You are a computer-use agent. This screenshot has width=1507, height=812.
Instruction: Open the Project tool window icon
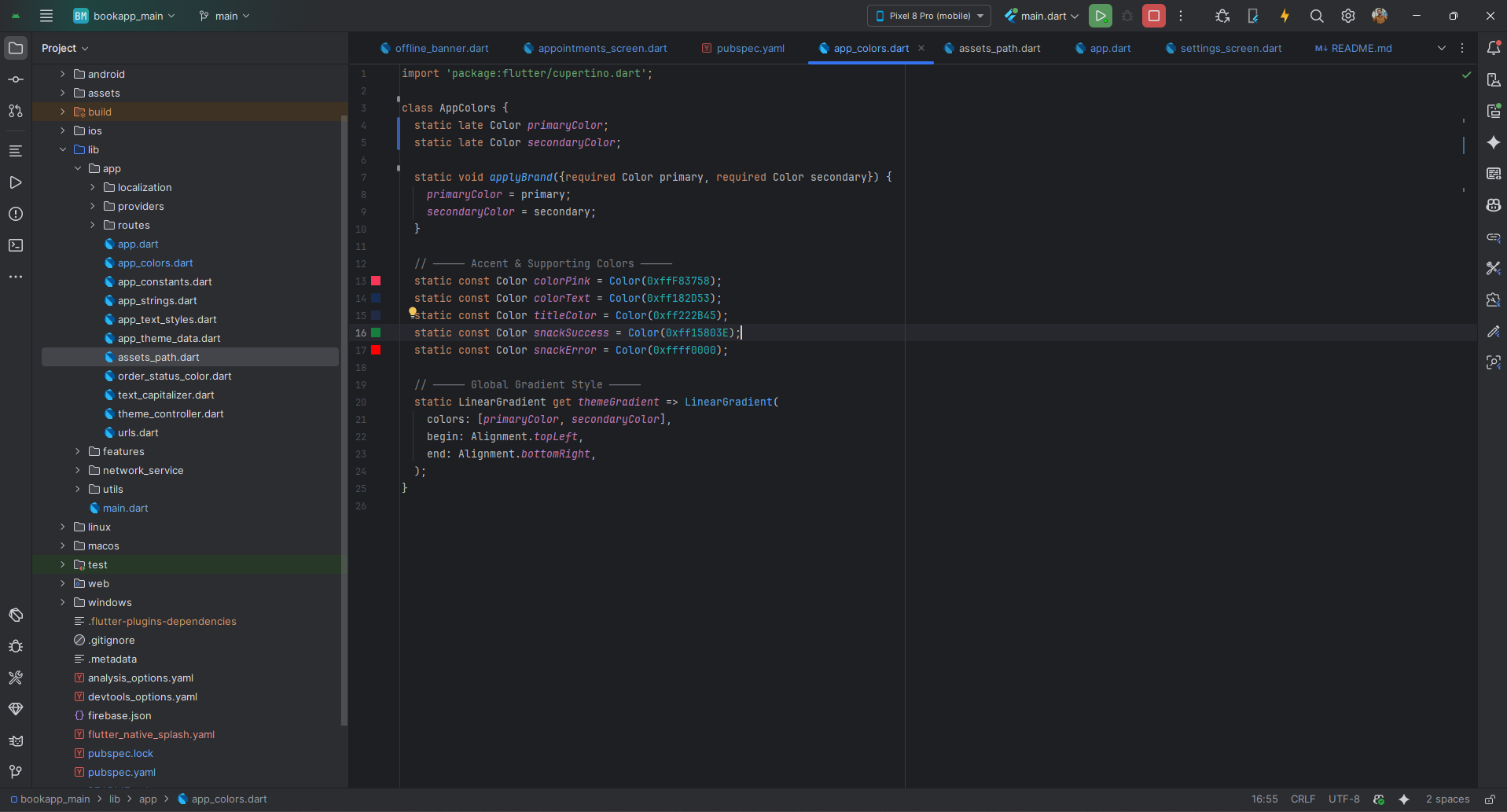pos(16,48)
